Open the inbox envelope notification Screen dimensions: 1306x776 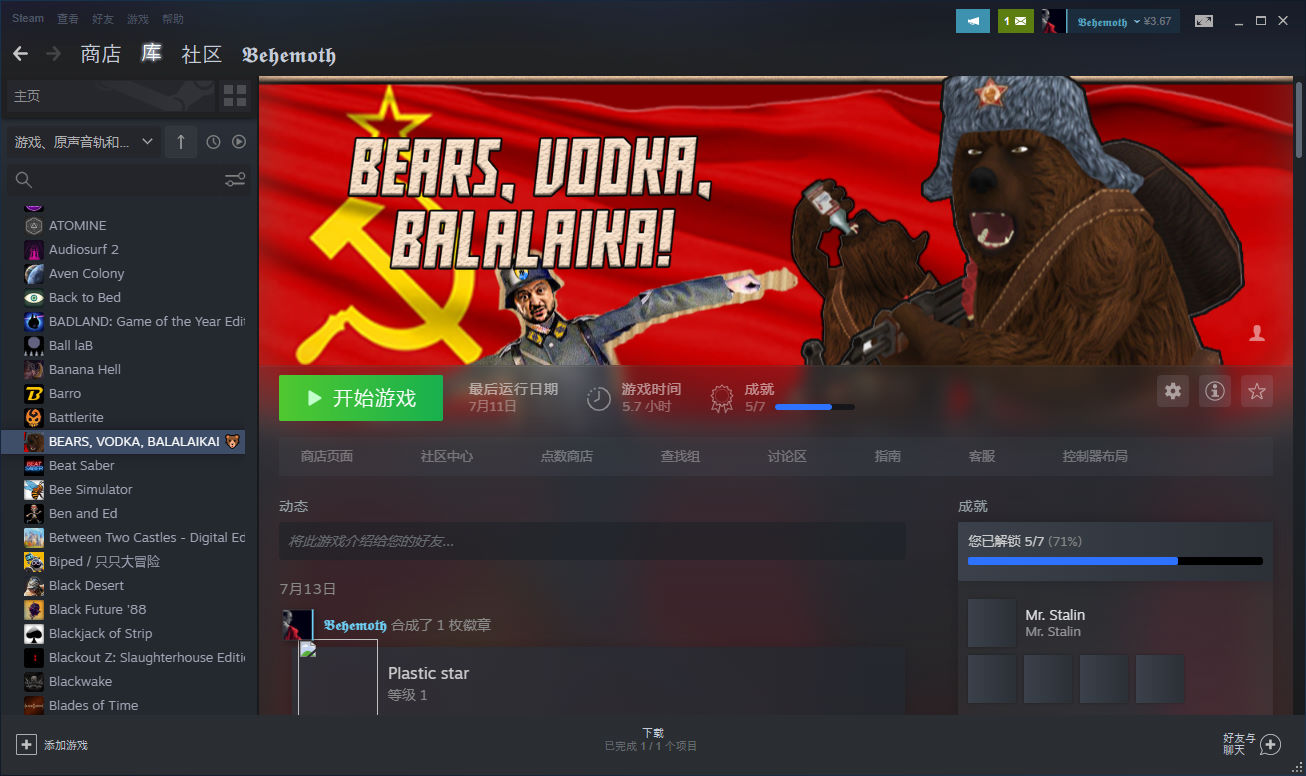click(1015, 21)
